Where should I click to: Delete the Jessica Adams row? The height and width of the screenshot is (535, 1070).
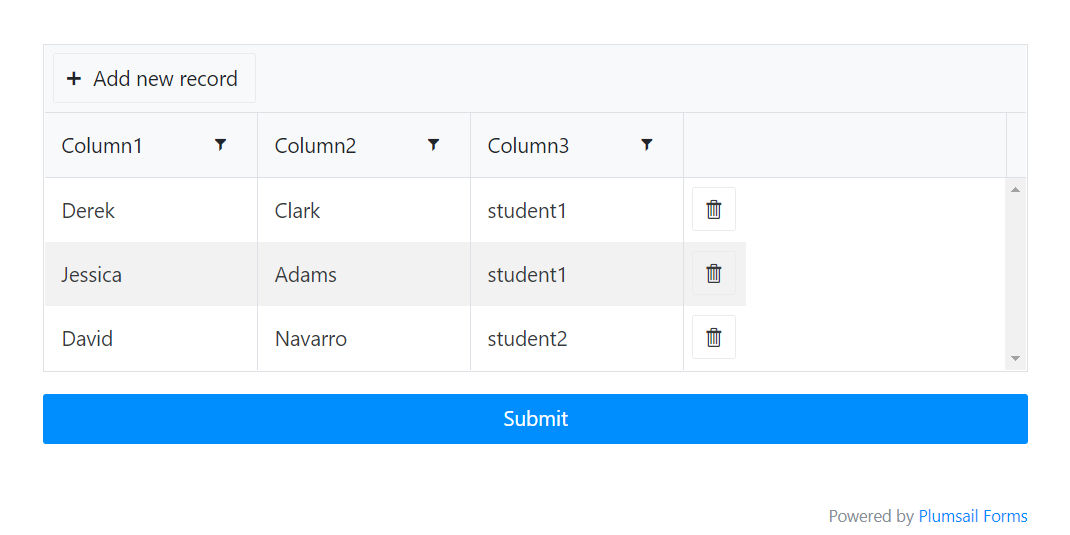(x=713, y=273)
